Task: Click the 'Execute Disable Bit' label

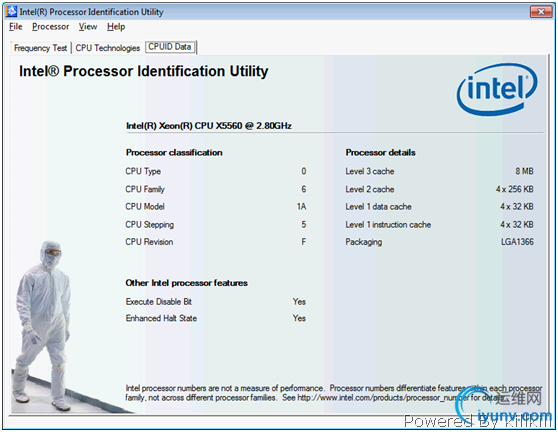Action: point(159,302)
